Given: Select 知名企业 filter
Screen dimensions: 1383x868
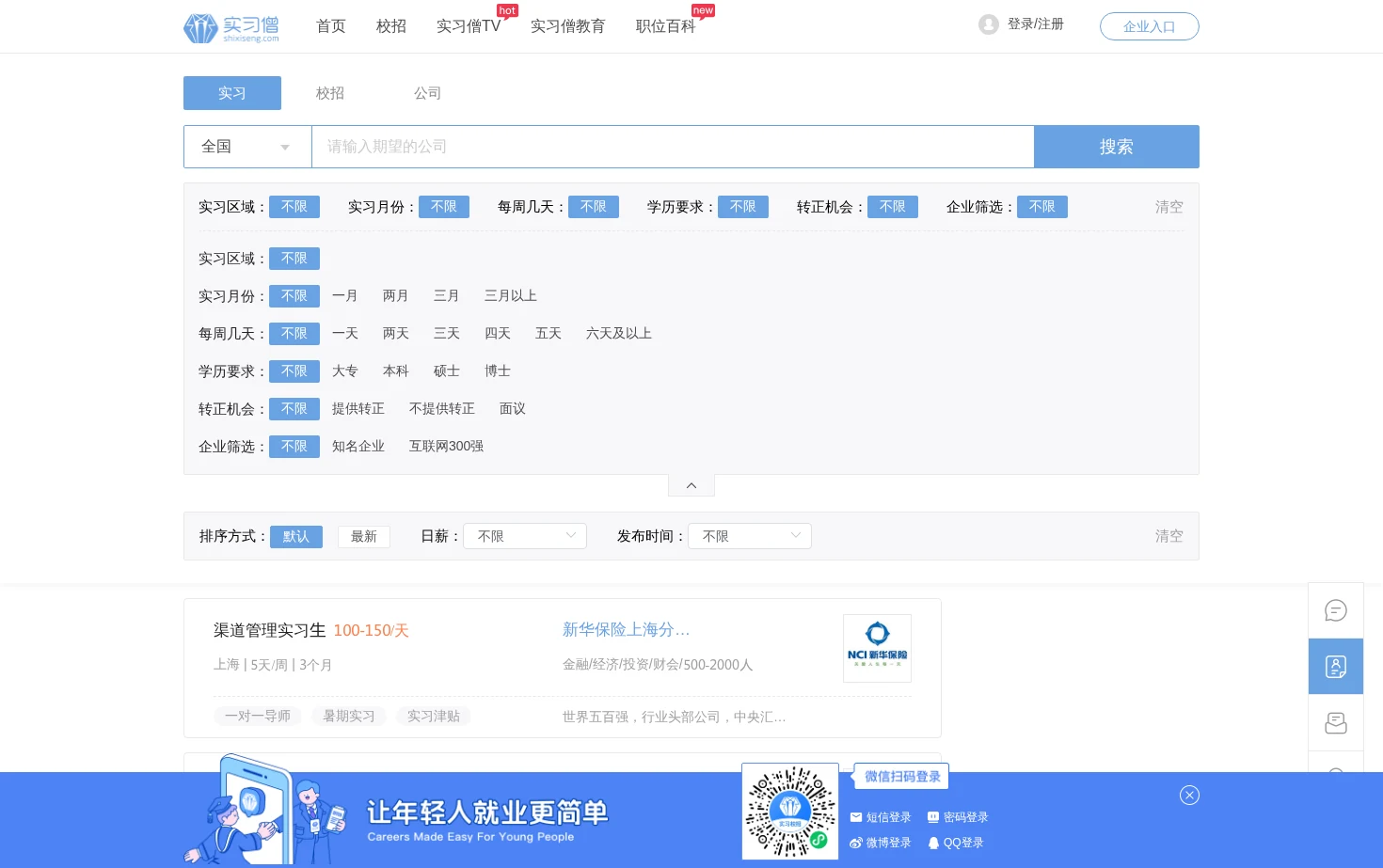Looking at the screenshot, I should pyautogui.click(x=358, y=447).
